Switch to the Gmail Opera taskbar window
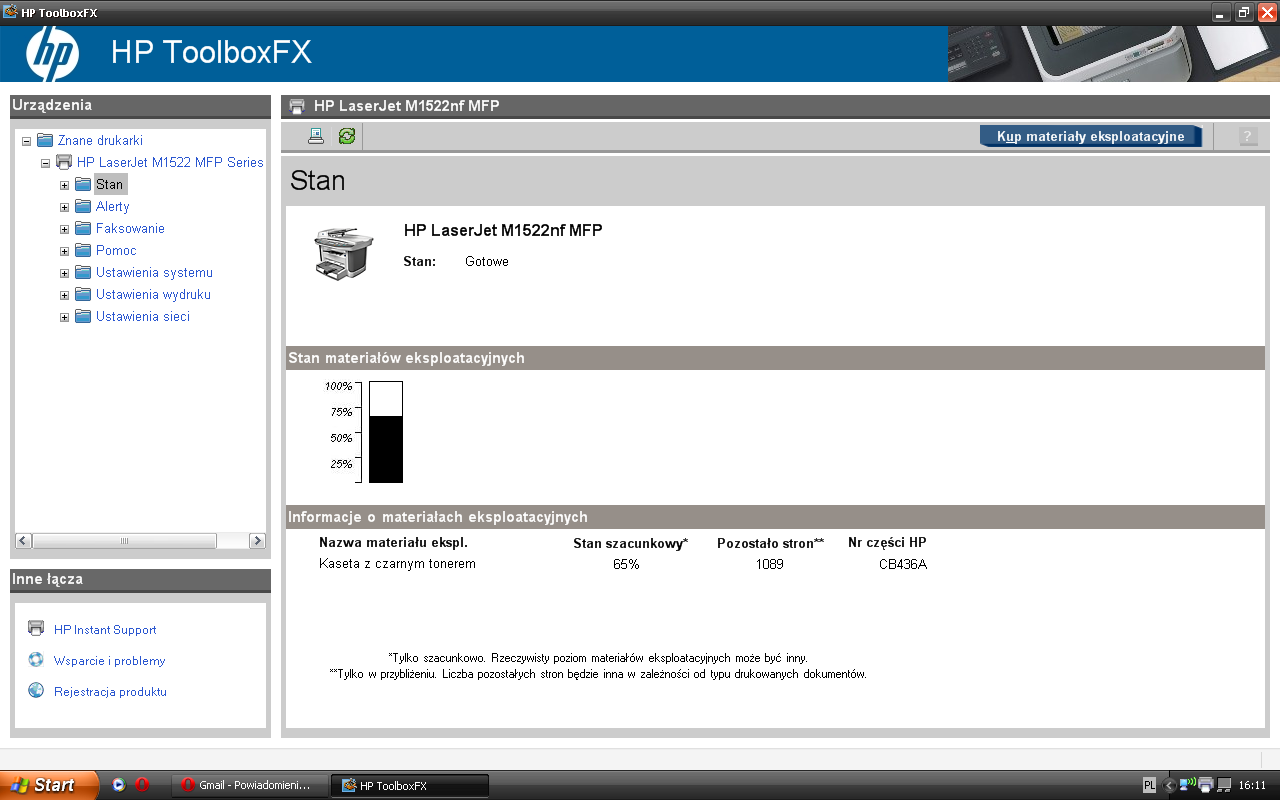 (250, 785)
